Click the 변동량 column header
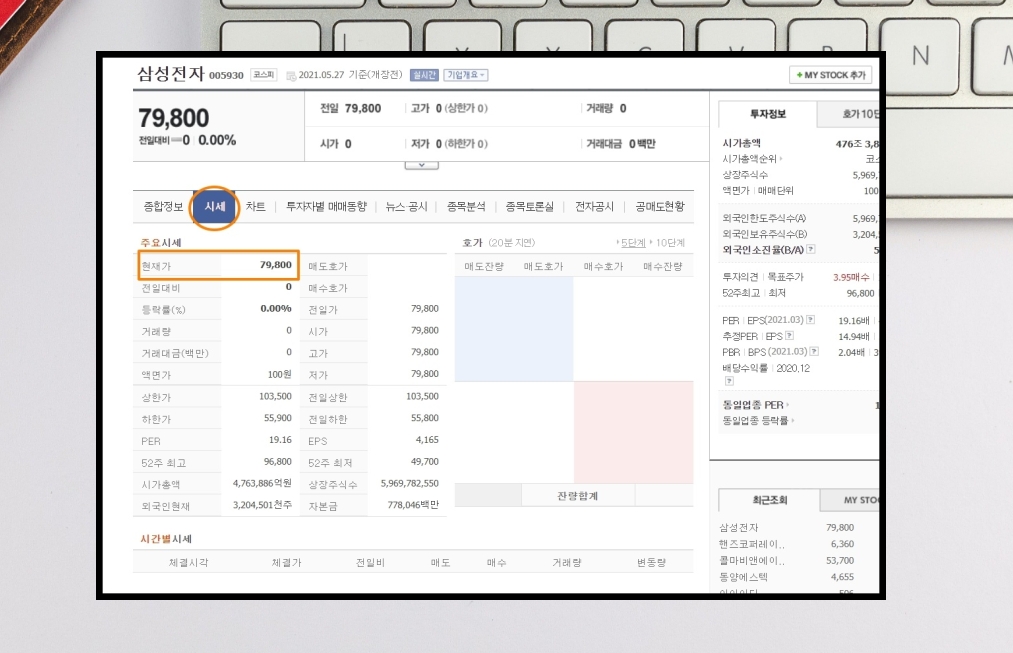 [x=651, y=563]
